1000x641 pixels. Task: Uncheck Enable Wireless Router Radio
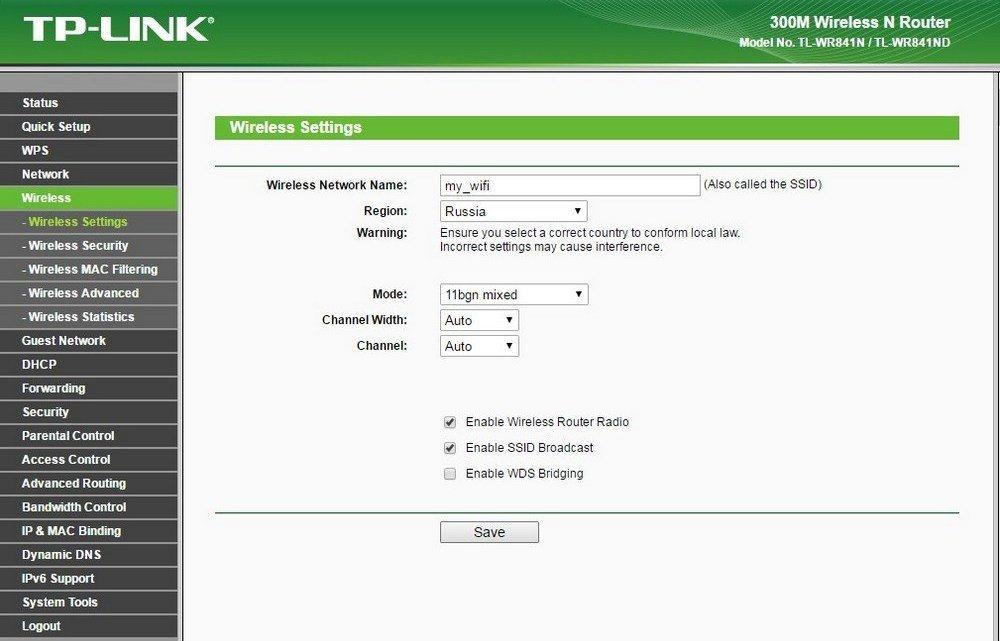pyautogui.click(x=450, y=422)
